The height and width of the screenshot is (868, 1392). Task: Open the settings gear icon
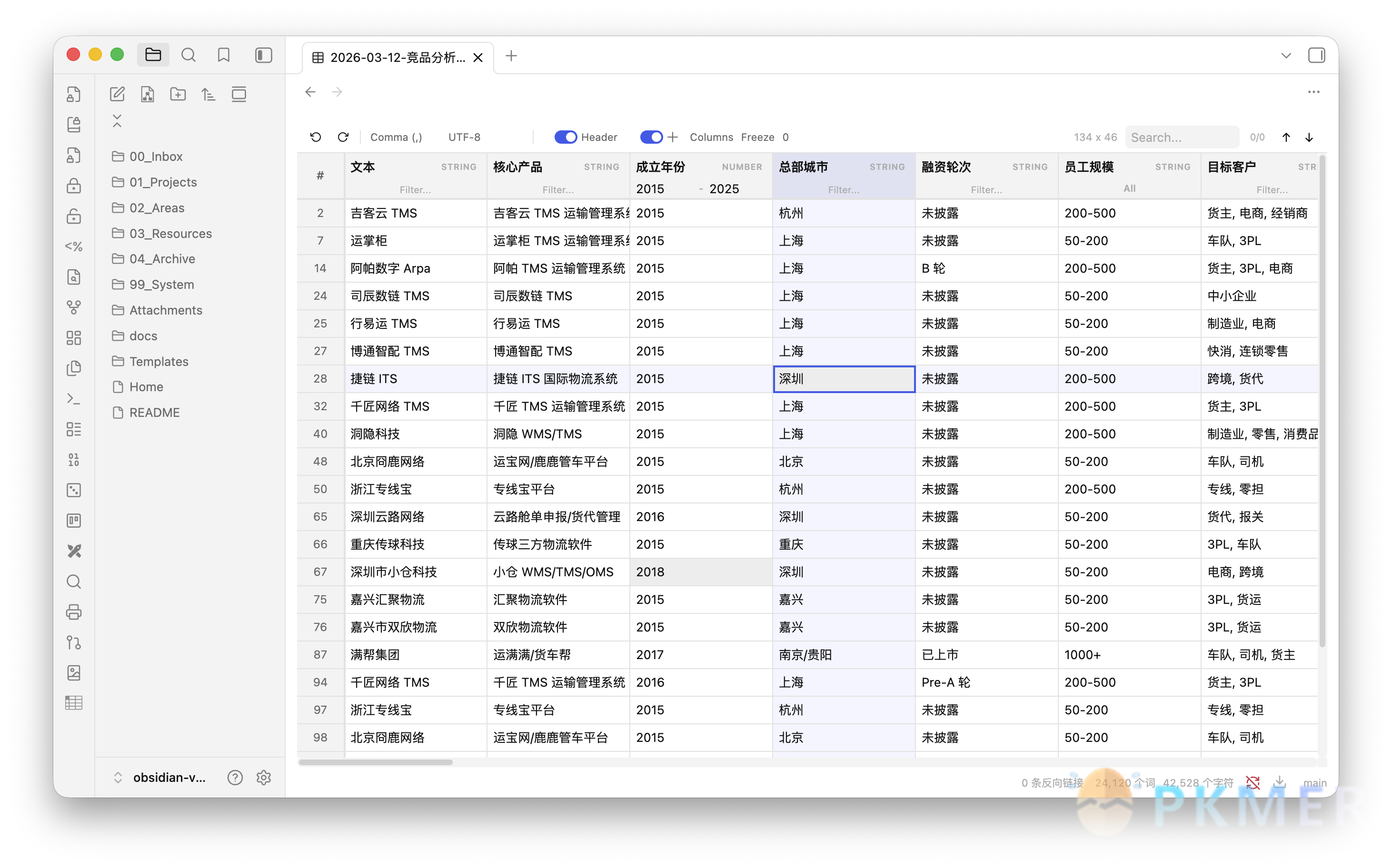pos(264,778)
